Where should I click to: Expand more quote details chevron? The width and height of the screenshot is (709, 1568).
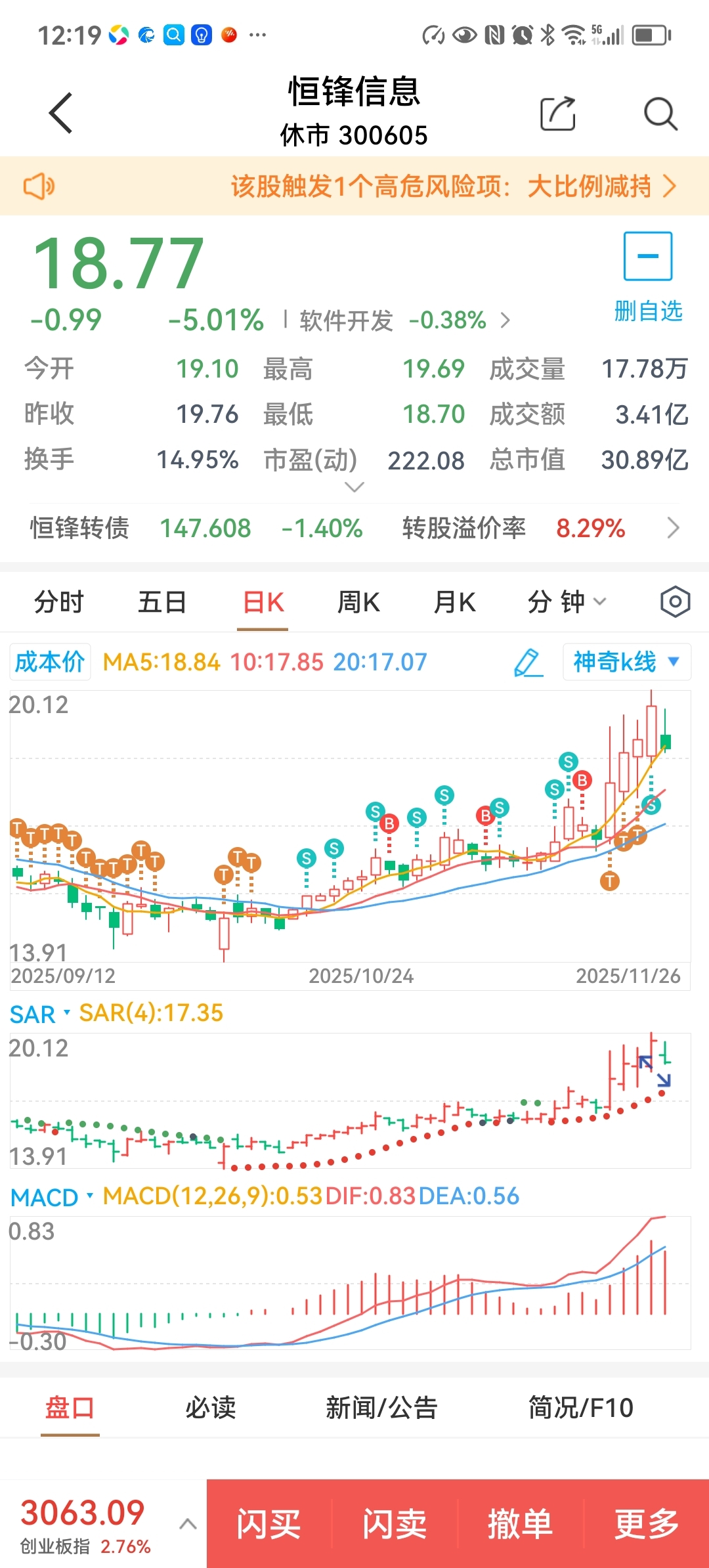pos(354,487)
